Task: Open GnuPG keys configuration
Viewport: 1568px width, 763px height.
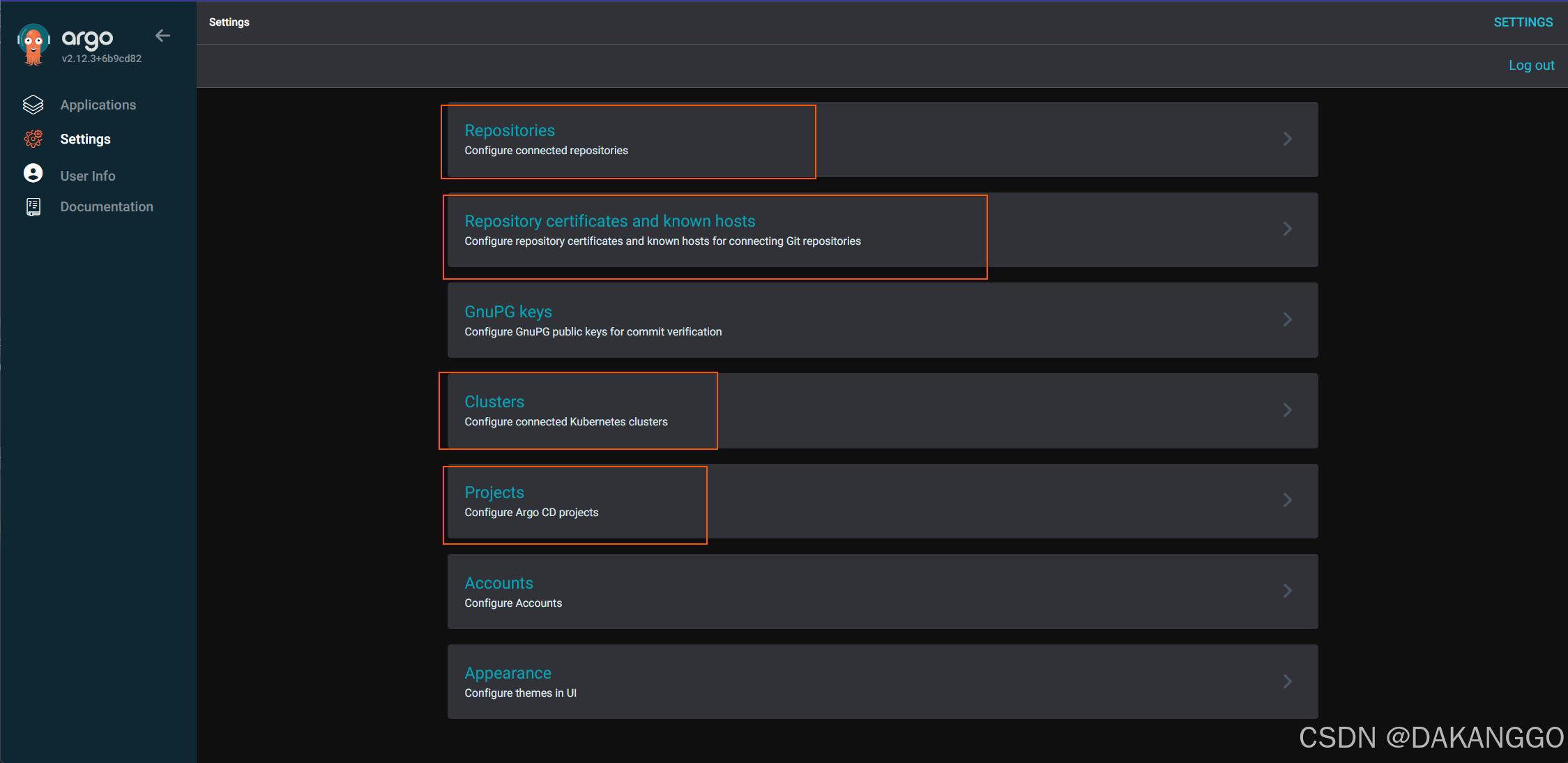Action: tap(508, 312)
